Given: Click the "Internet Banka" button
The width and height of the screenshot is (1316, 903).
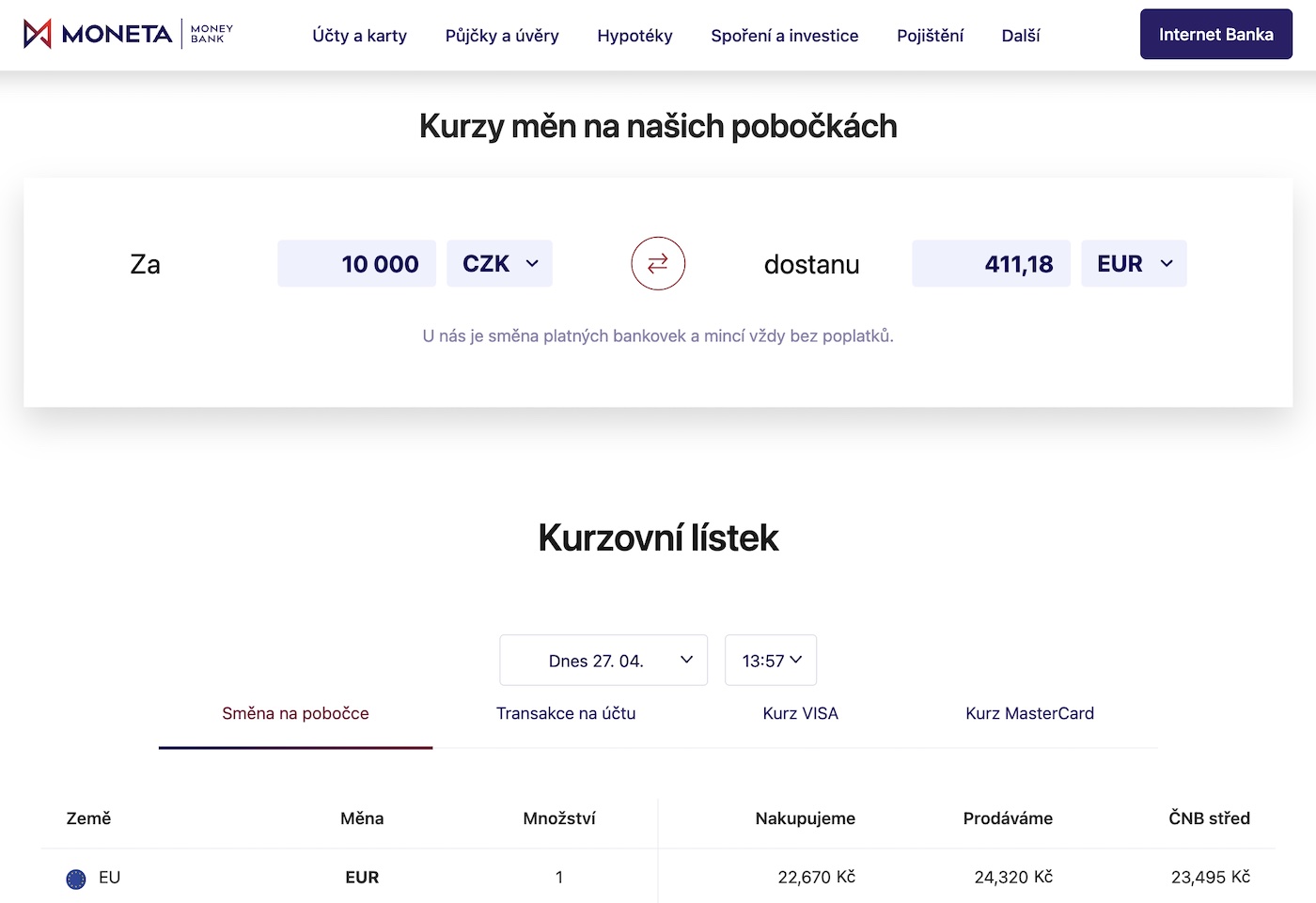Looking at the screenshot, I should [x=1215, y=34].
